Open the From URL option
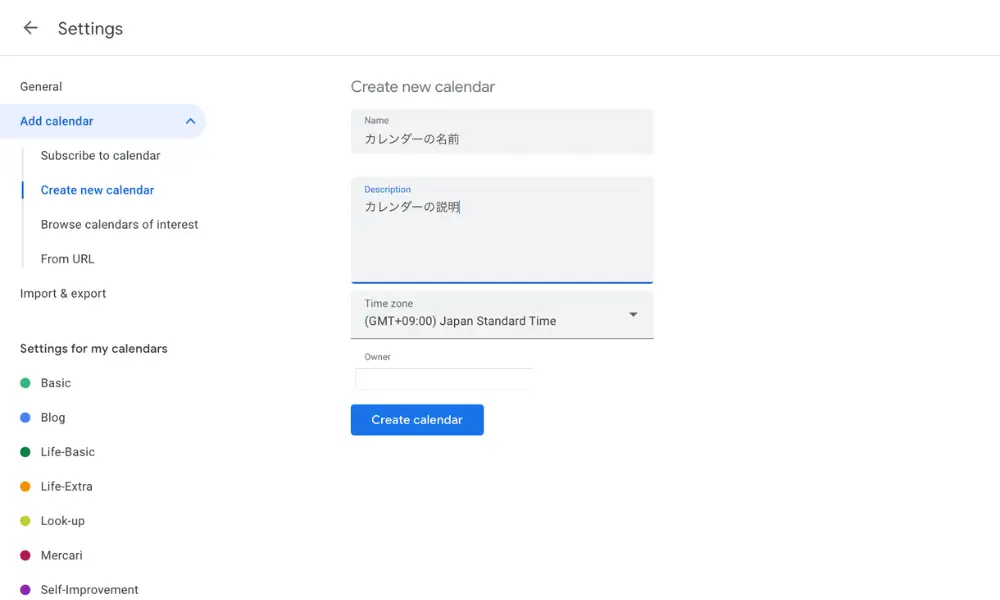Image resolution: width=1000 pixels, height=600 pixels. coord(67,259)
